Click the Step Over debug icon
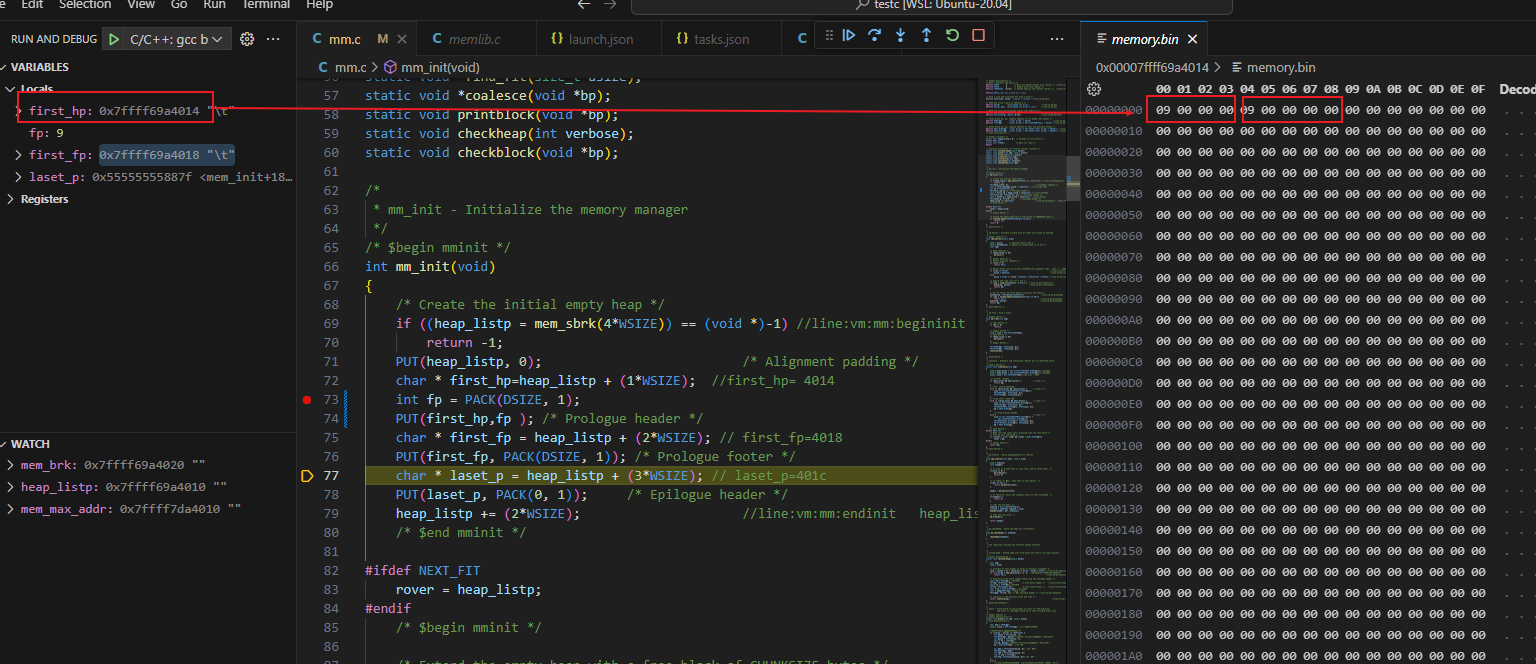The image size is (1536, 664). click(x=875, y=36)
